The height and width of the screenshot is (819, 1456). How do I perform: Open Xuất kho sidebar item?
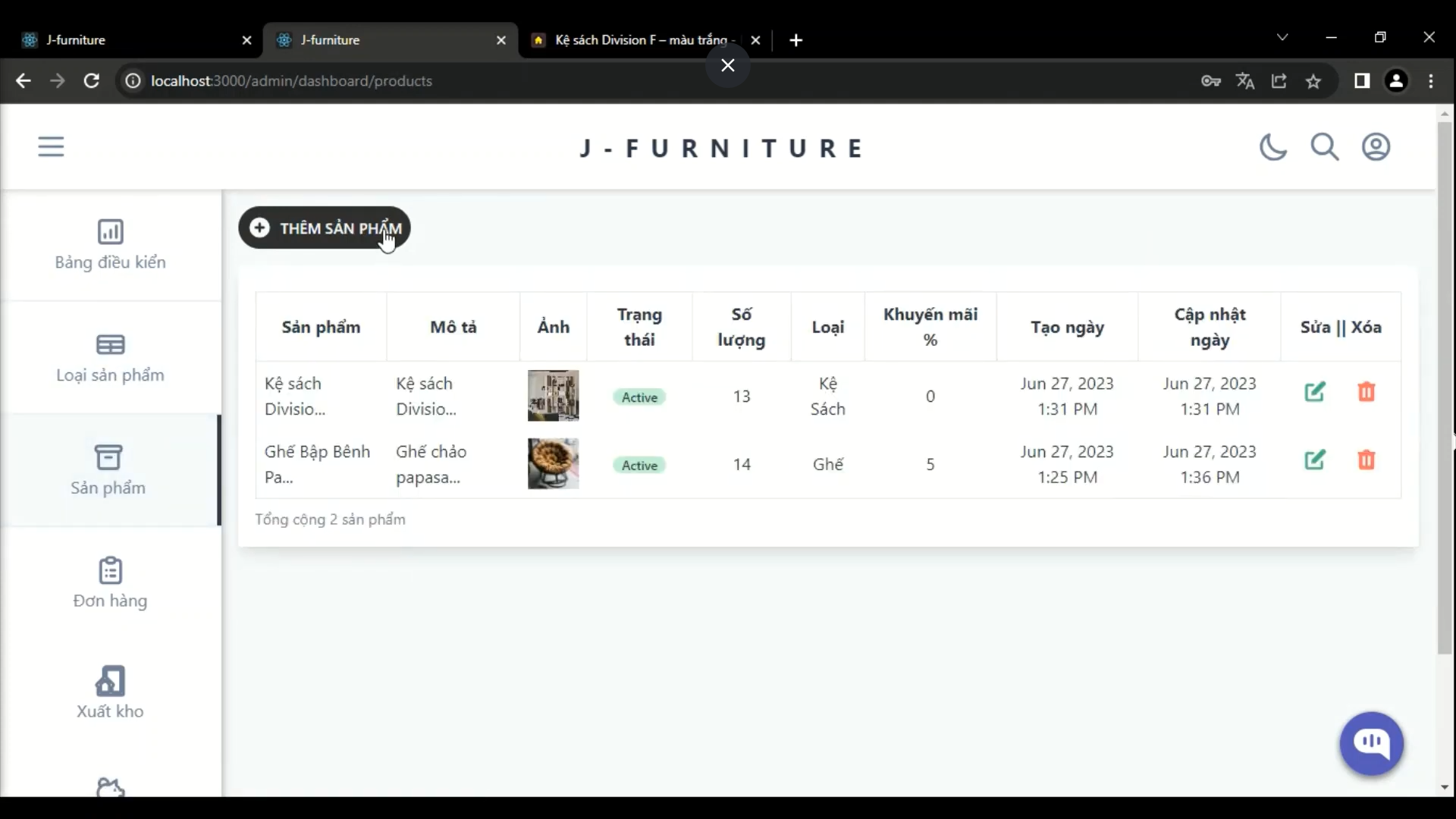pos(110,693)
